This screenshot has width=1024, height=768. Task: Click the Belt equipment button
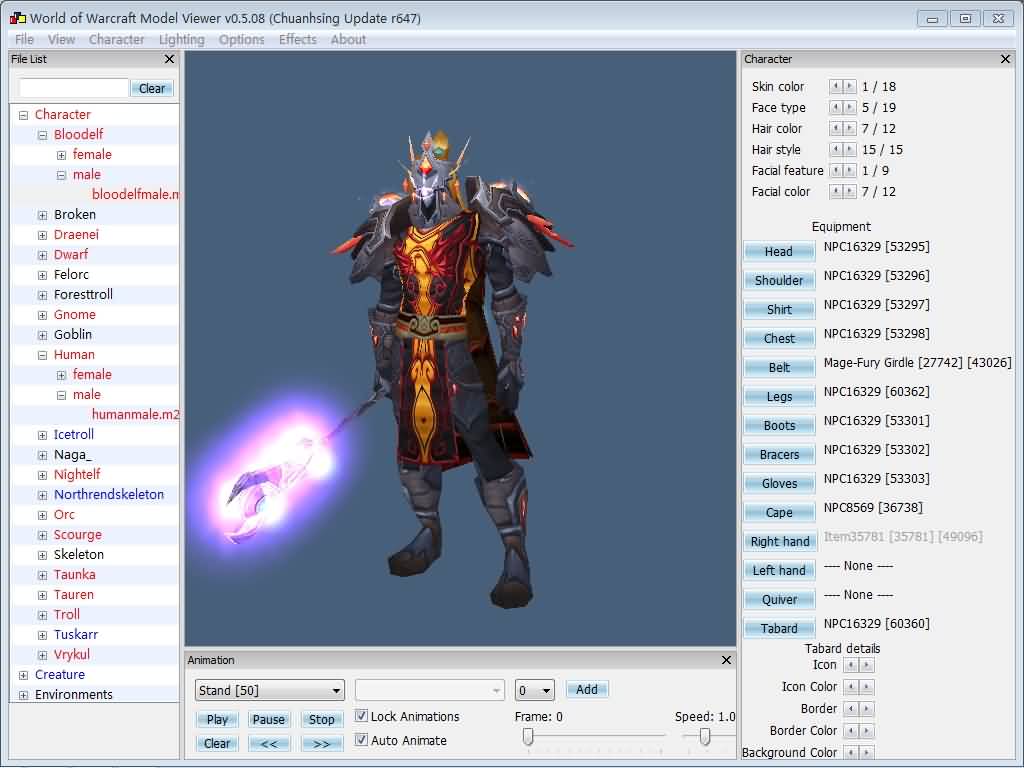point(778,367)
